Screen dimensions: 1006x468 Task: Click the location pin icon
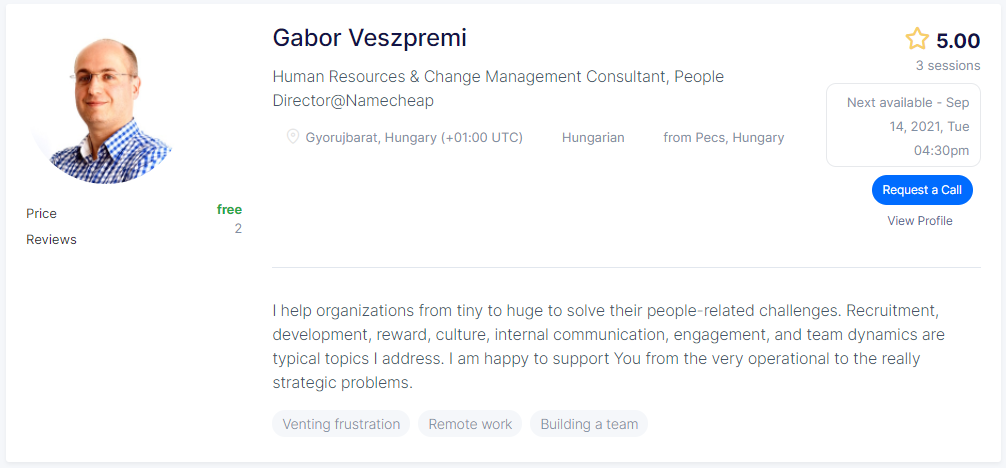(293, 137)
